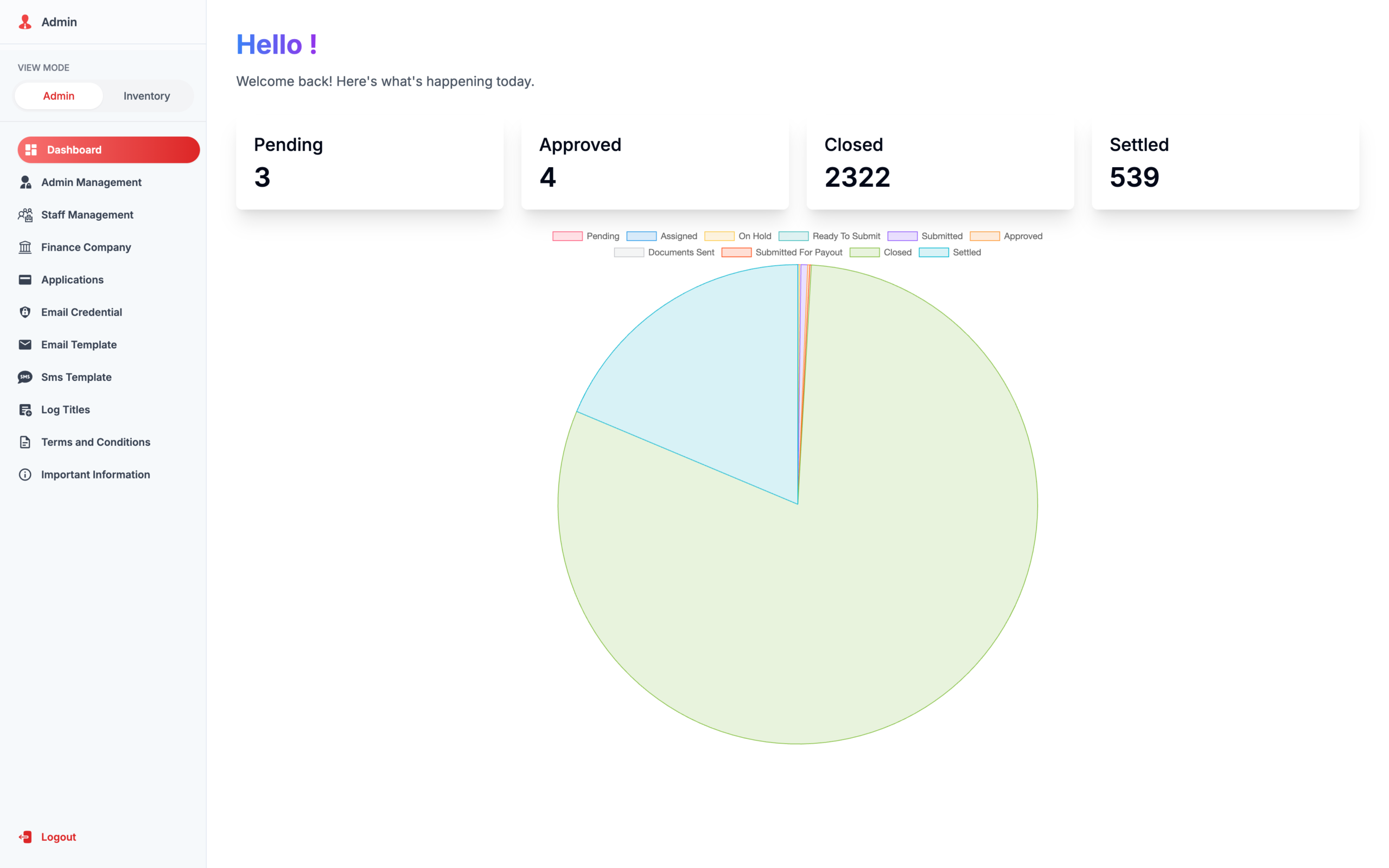Toggle the Closed legend swatch
Image resolution: width=1389 pixels, height=868 pixels.
click(864, 253)
